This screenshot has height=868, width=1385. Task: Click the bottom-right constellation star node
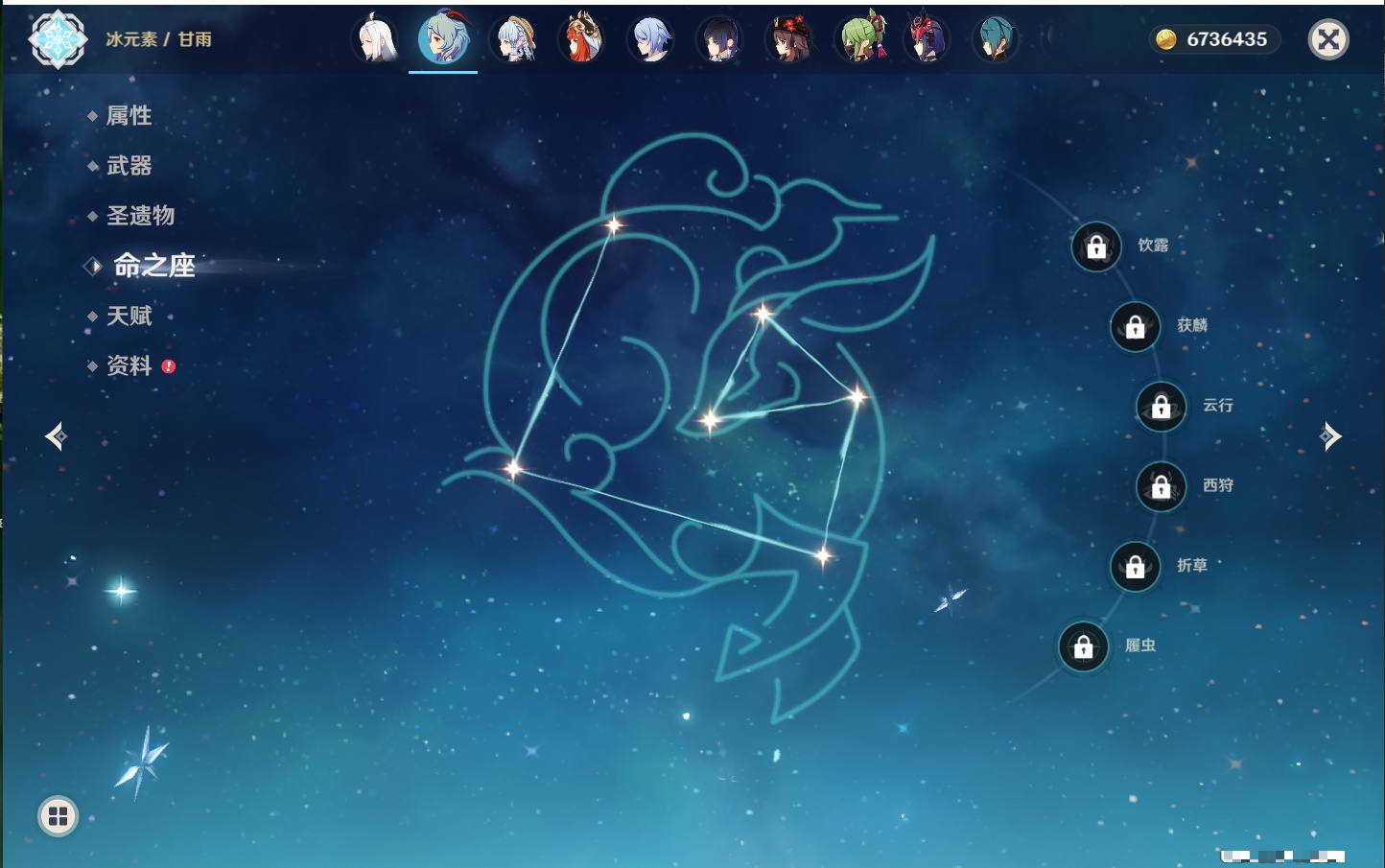point(823,555)
